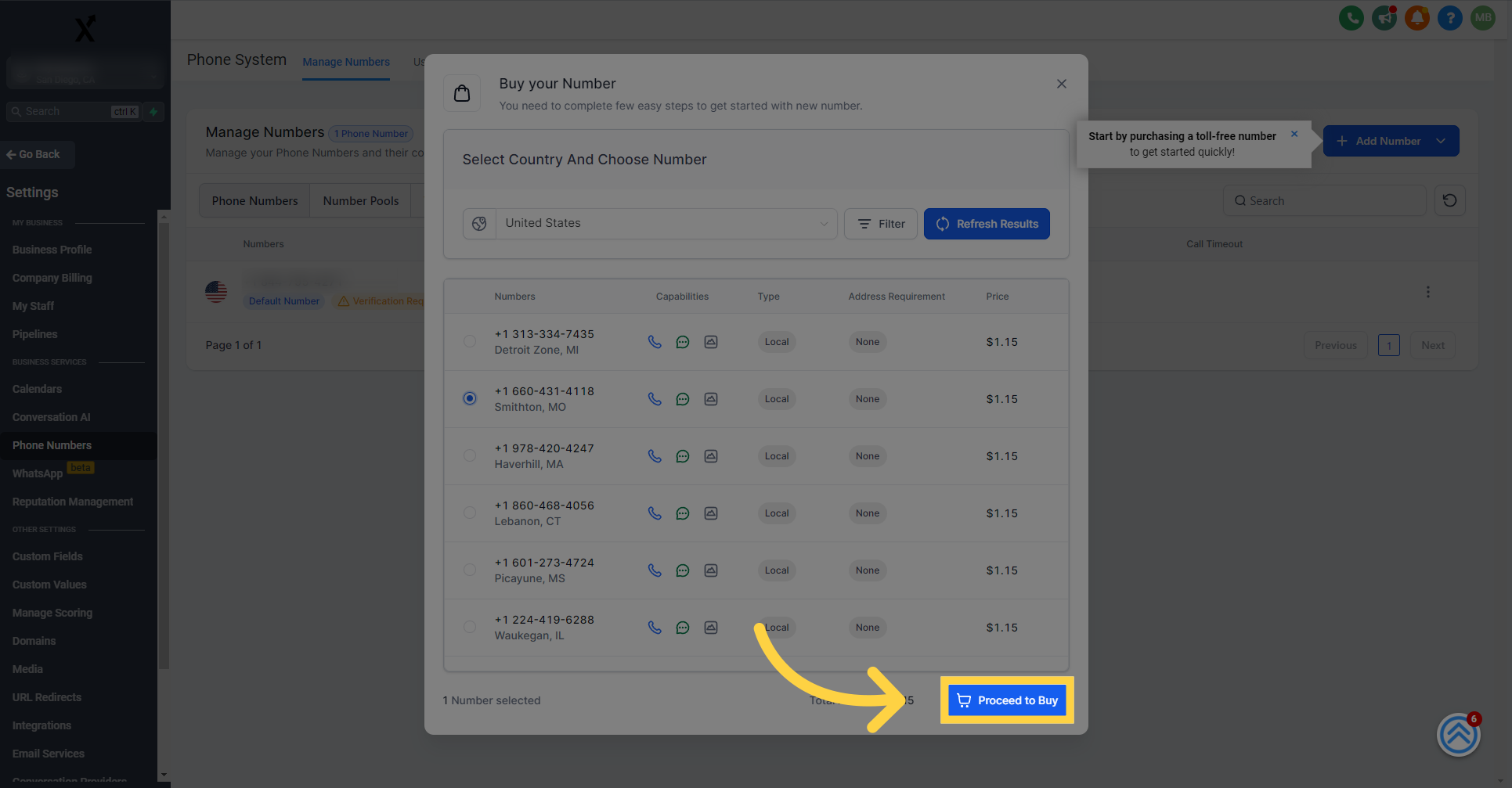Click the refresh icon beside table search
Viewport: 1512px width, 788px height.
[x=1449, y=200]
